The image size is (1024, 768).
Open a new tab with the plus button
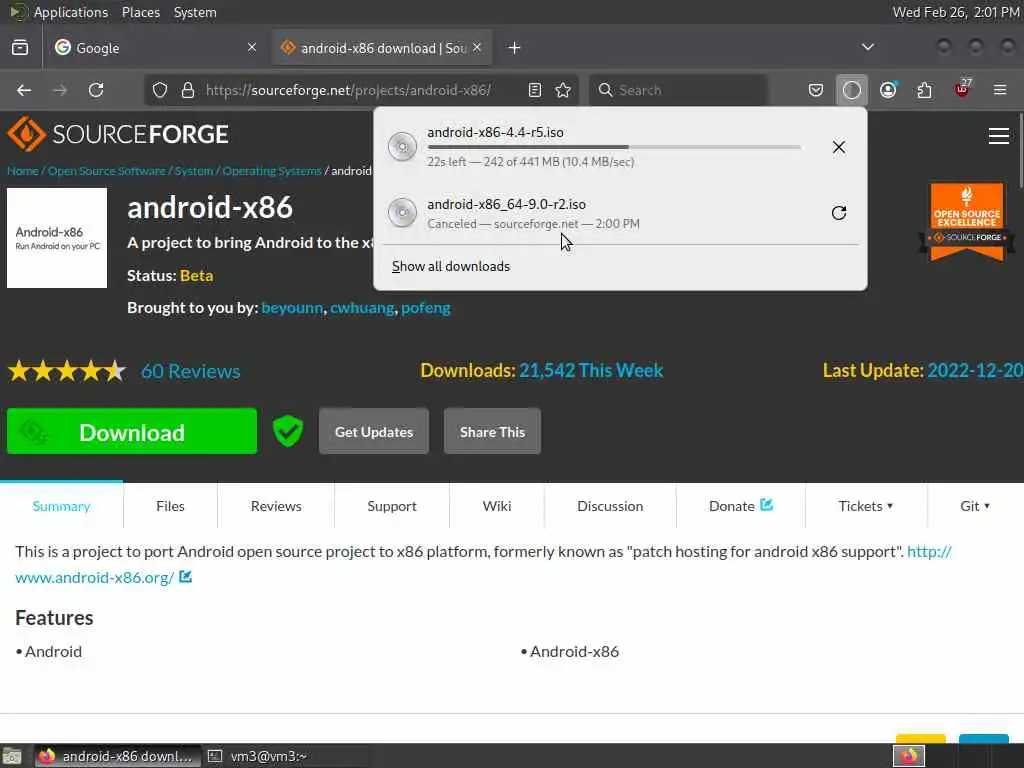tap(515, 48)
